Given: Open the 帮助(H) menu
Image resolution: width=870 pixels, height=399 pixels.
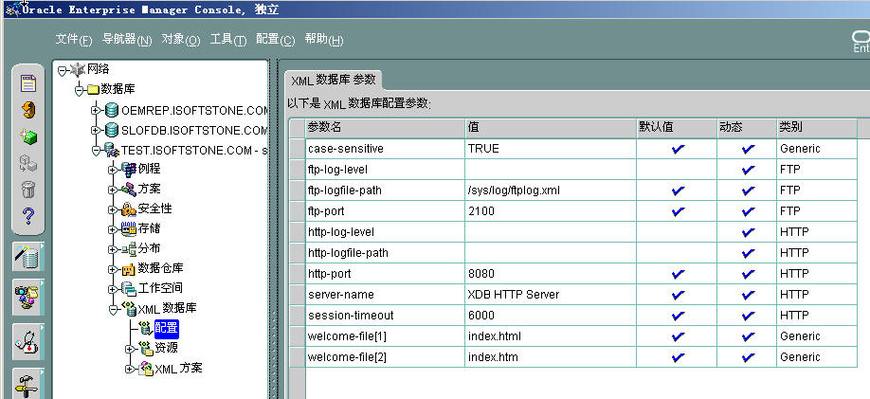Looking at the screenshot, I should [324, 39].
